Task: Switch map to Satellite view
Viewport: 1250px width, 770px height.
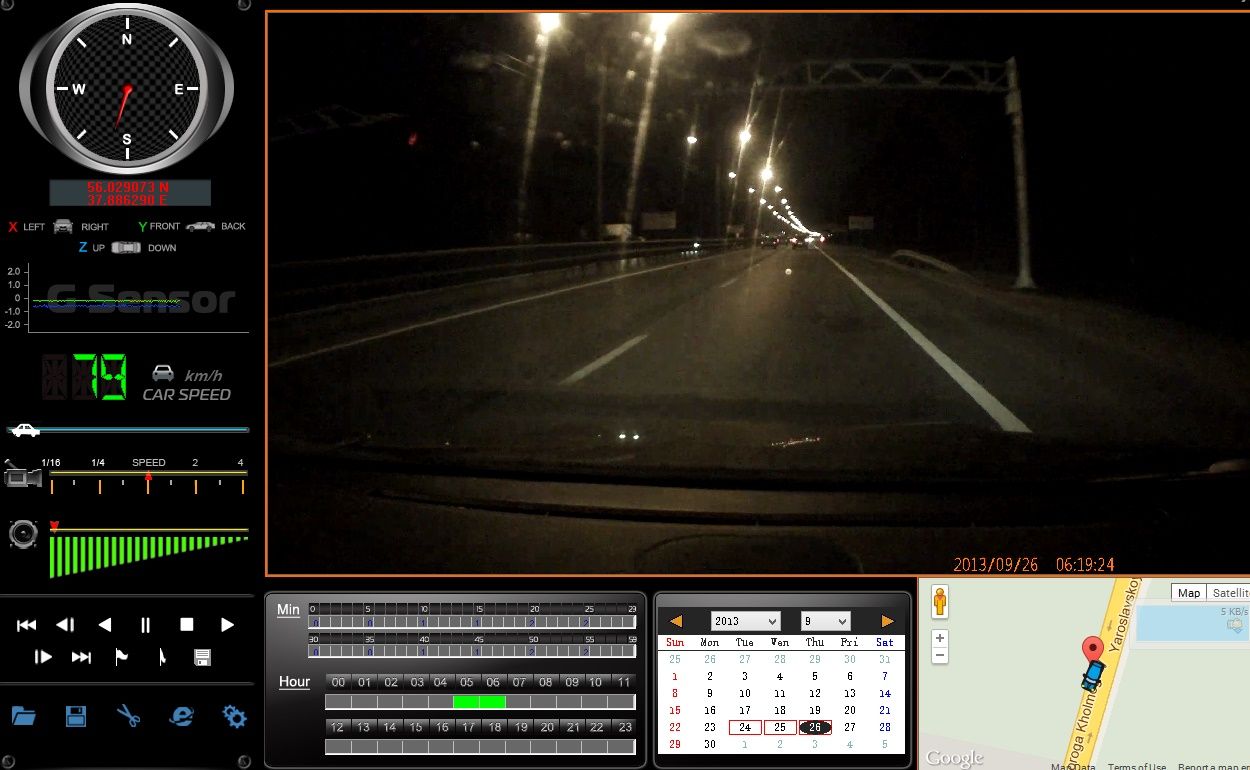Action: [x=1229, y=593]
